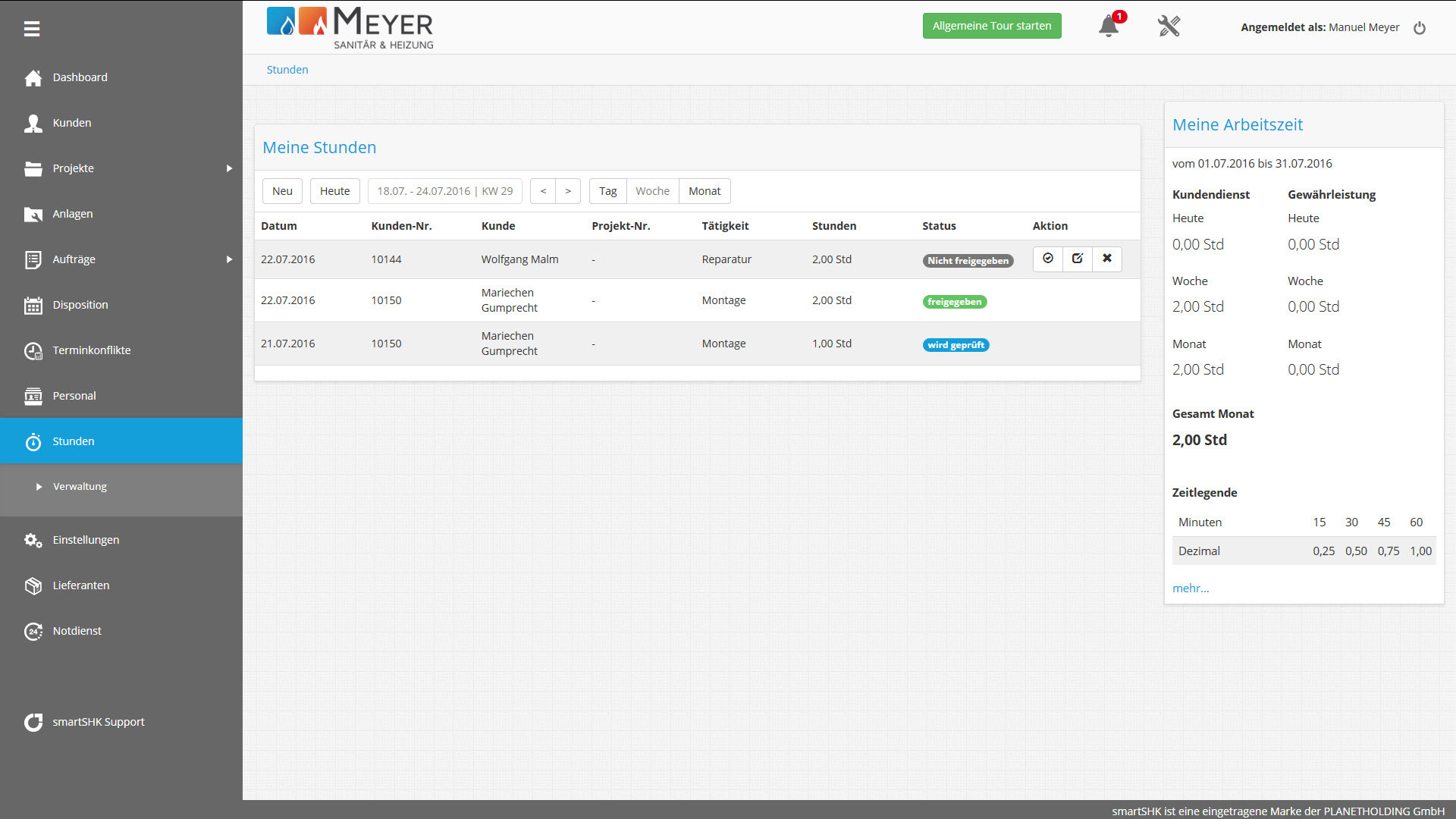
Task: Open notifications bell icon
Action: pos(1109,26)
